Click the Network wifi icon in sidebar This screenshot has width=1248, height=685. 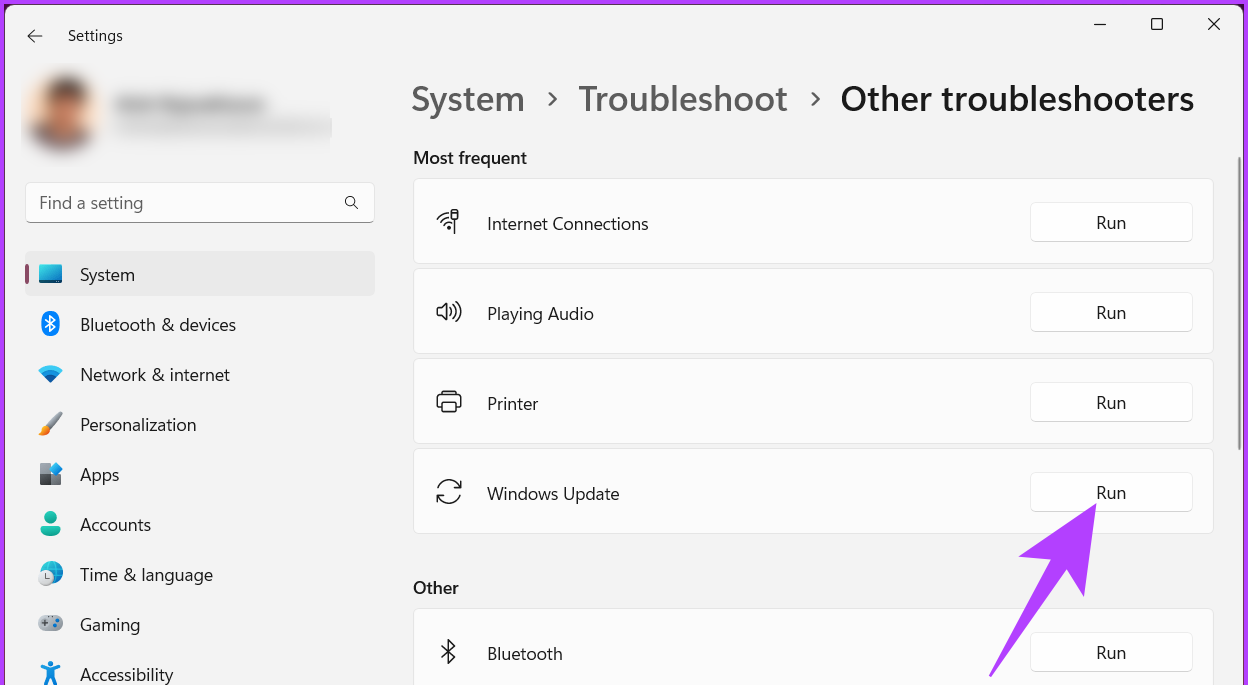coord(51,374)
